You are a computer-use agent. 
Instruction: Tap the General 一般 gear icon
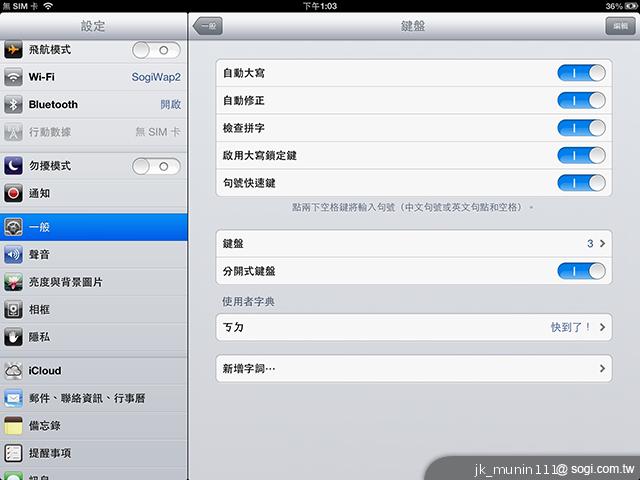(13, 227)
